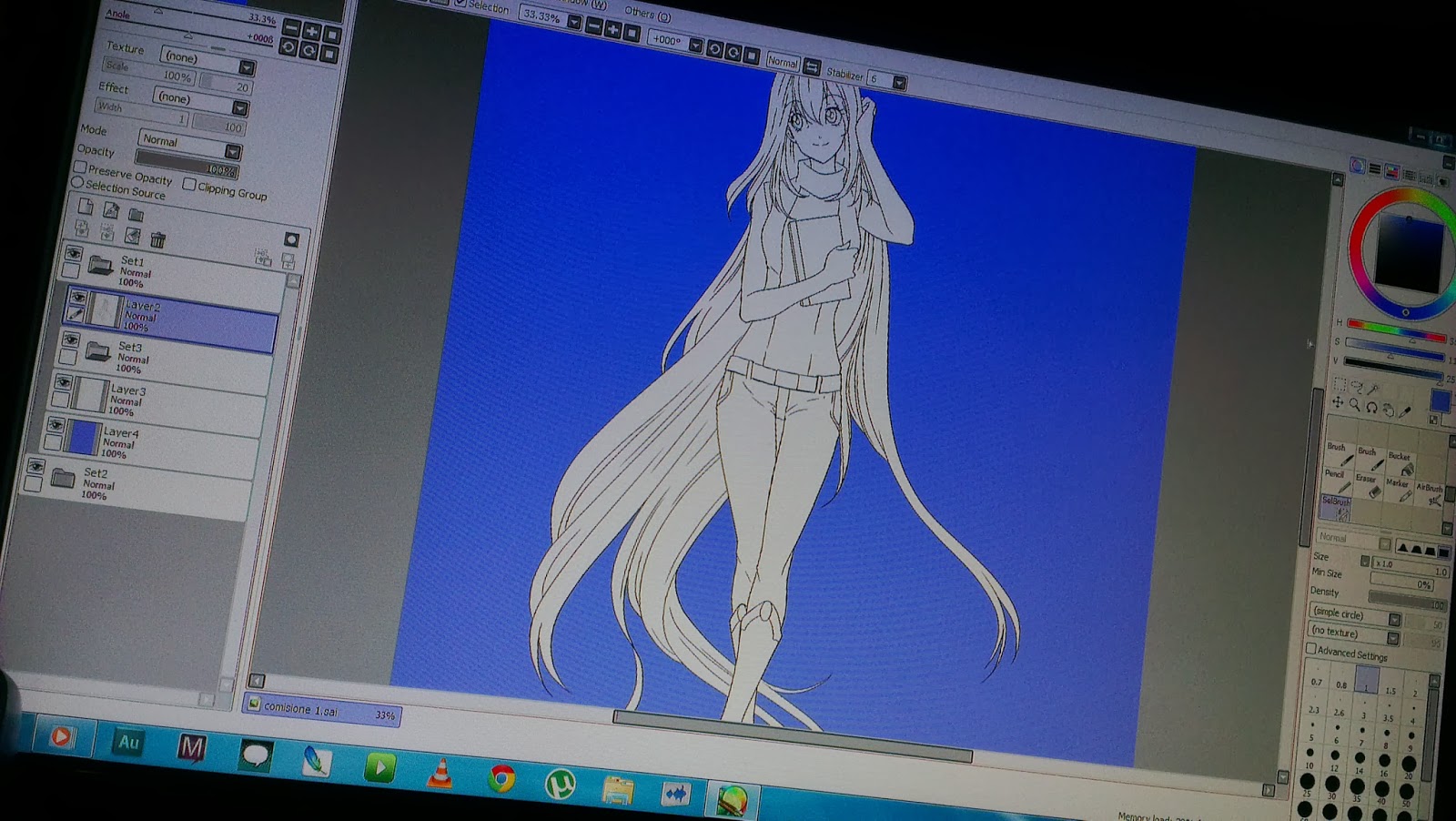This screenshot has height=821, width=1456.
Task: Open the Others menu
Action: point(647,14)
